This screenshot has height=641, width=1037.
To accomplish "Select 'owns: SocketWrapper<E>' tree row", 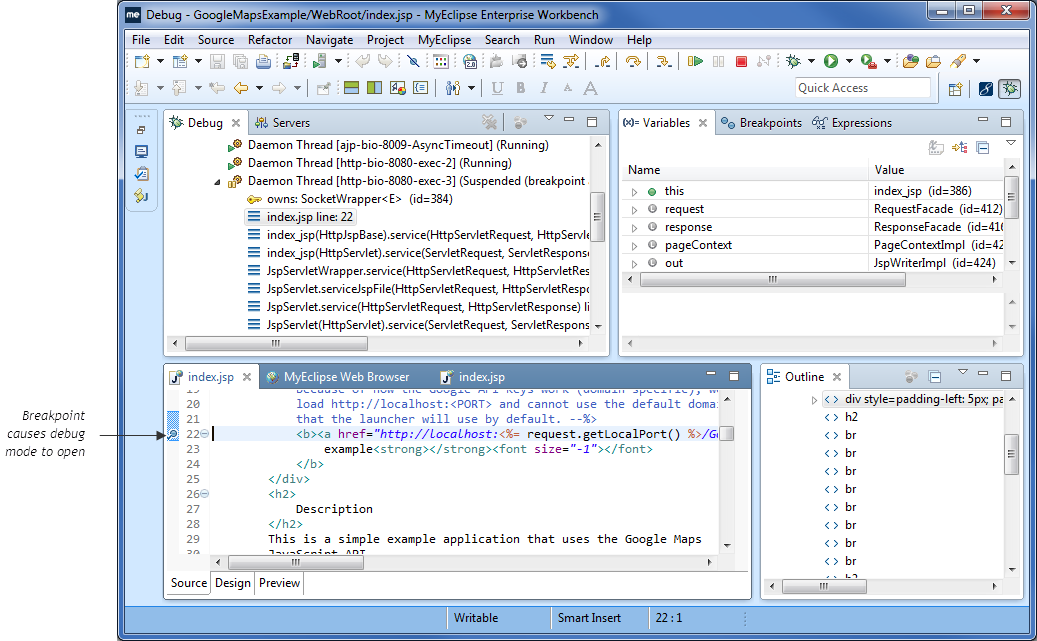I will [350, 199].
